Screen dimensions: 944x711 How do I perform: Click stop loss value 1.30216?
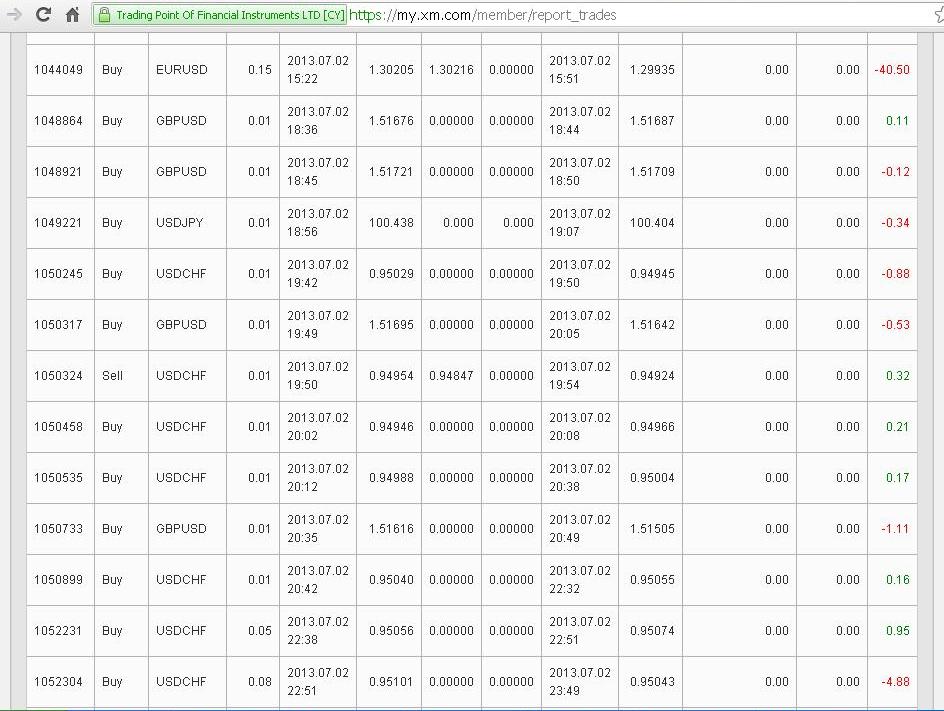click(452, 69)
